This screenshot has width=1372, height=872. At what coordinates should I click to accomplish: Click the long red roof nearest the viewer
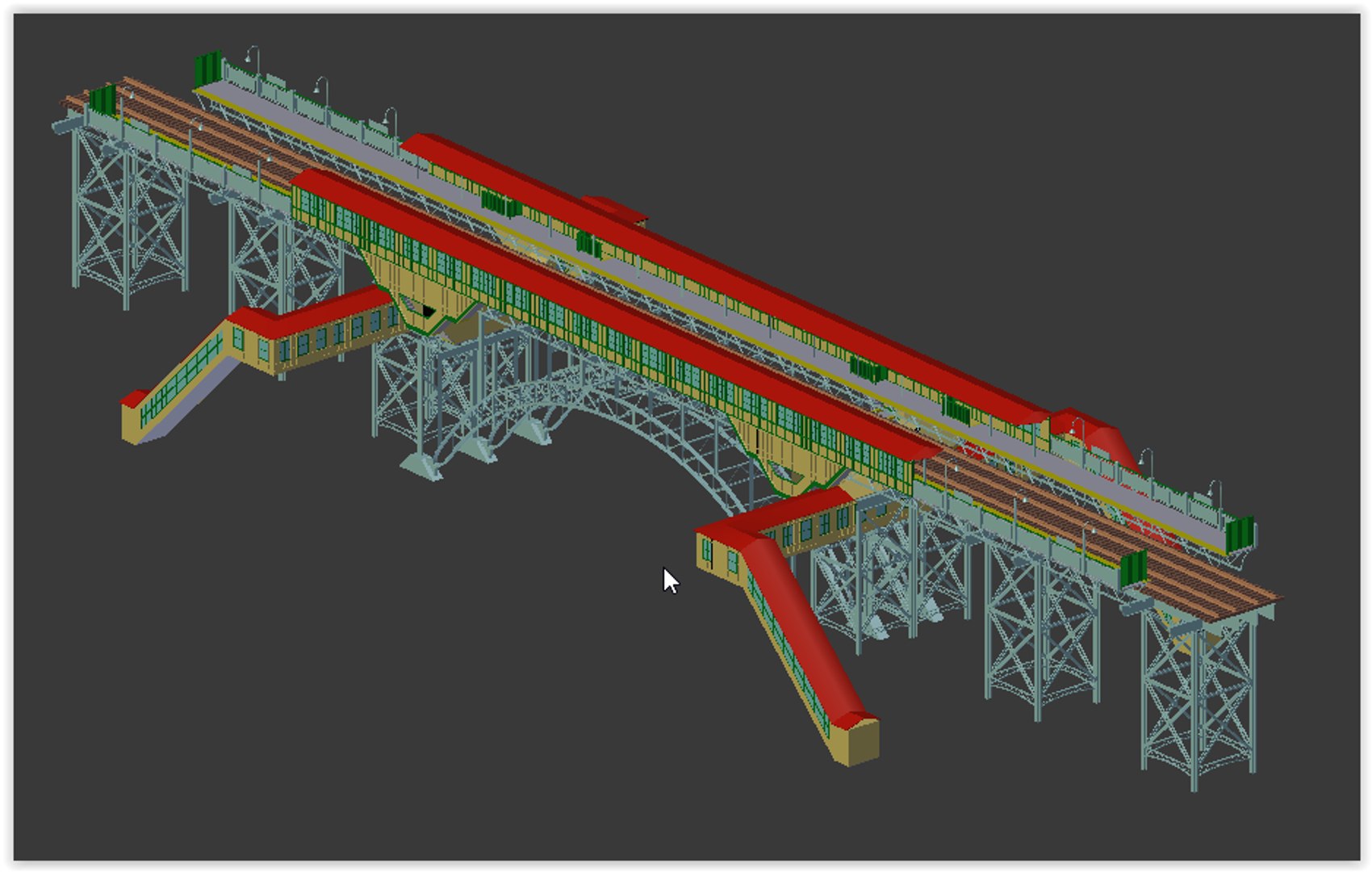coord(617,313)
